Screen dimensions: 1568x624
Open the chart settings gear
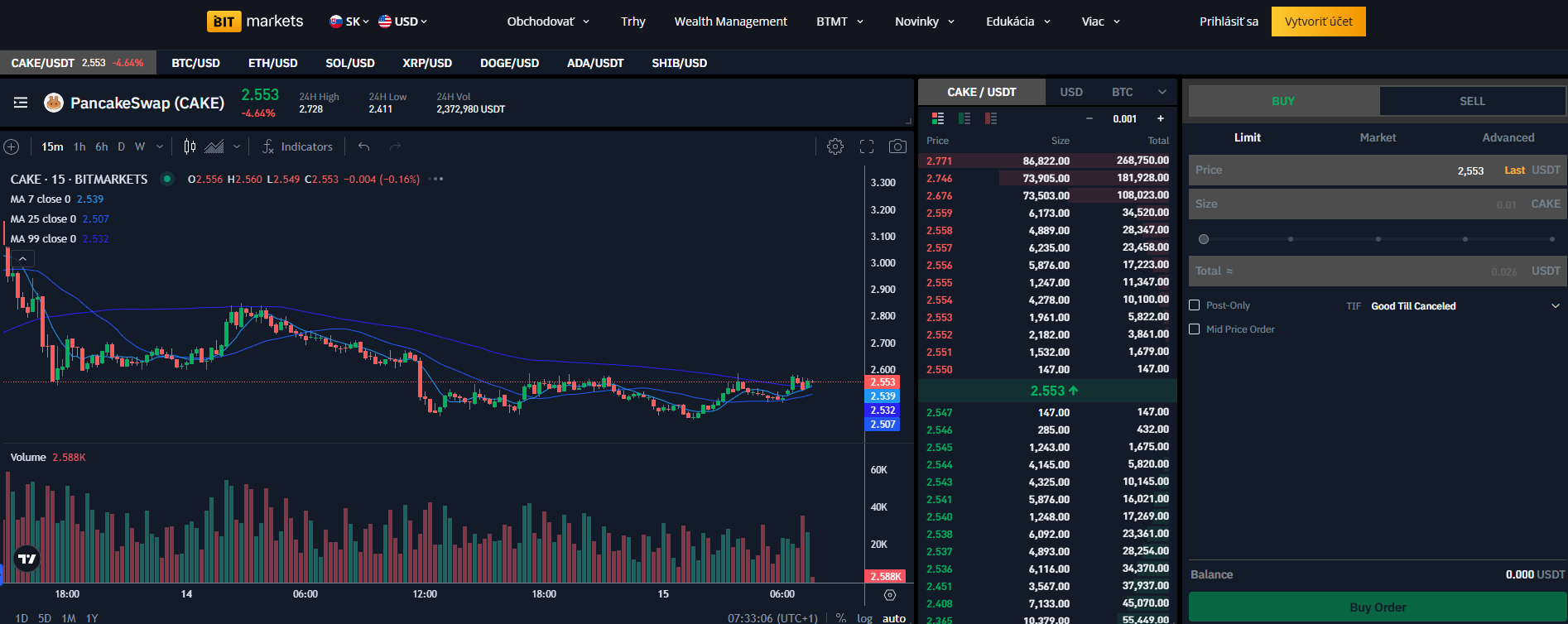point(835,146)
